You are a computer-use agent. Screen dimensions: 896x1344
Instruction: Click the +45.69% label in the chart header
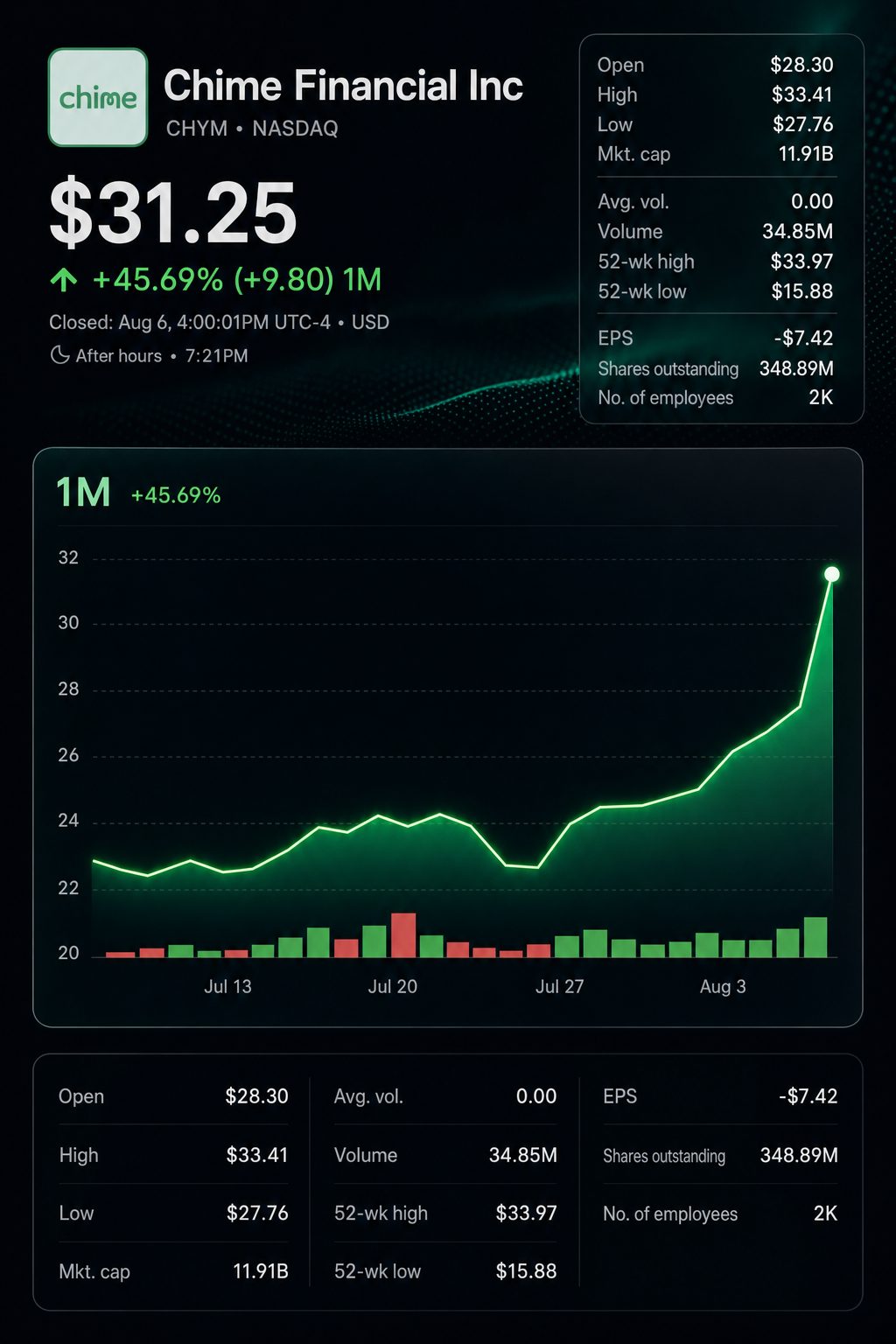[x=176, y=495]
